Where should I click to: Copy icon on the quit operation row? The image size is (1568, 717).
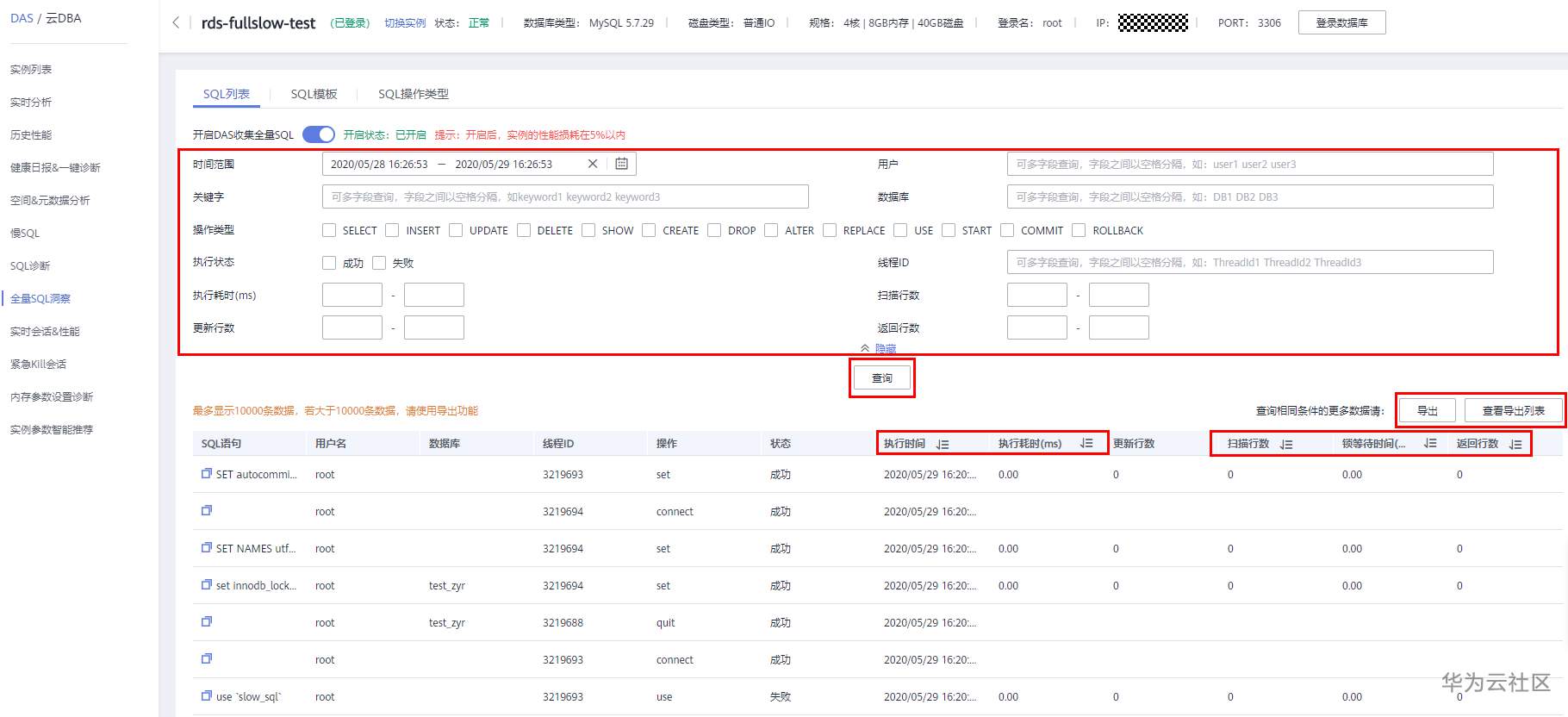[x=207, y=621]
